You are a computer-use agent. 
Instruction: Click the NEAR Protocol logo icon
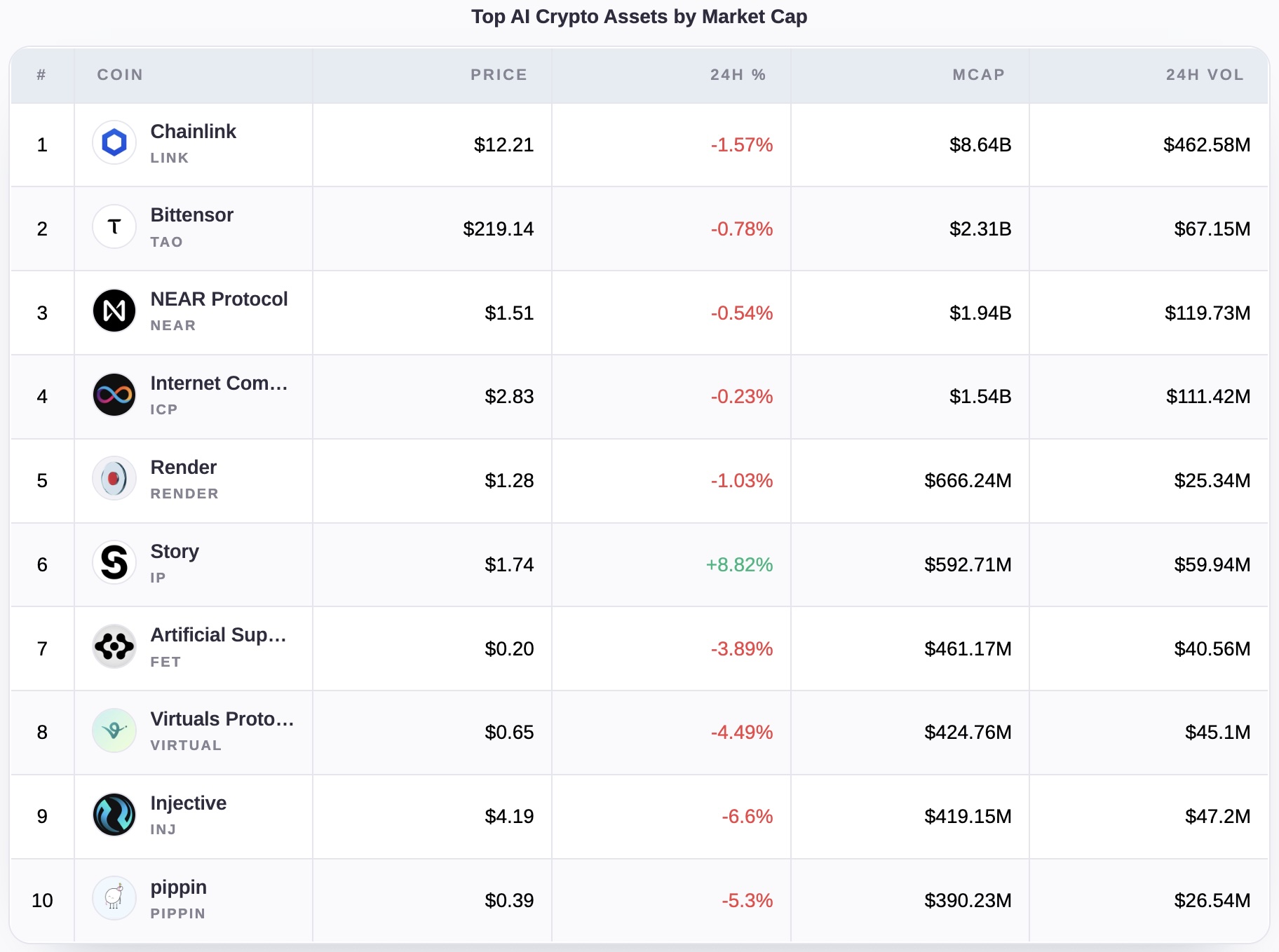(114, 311)
